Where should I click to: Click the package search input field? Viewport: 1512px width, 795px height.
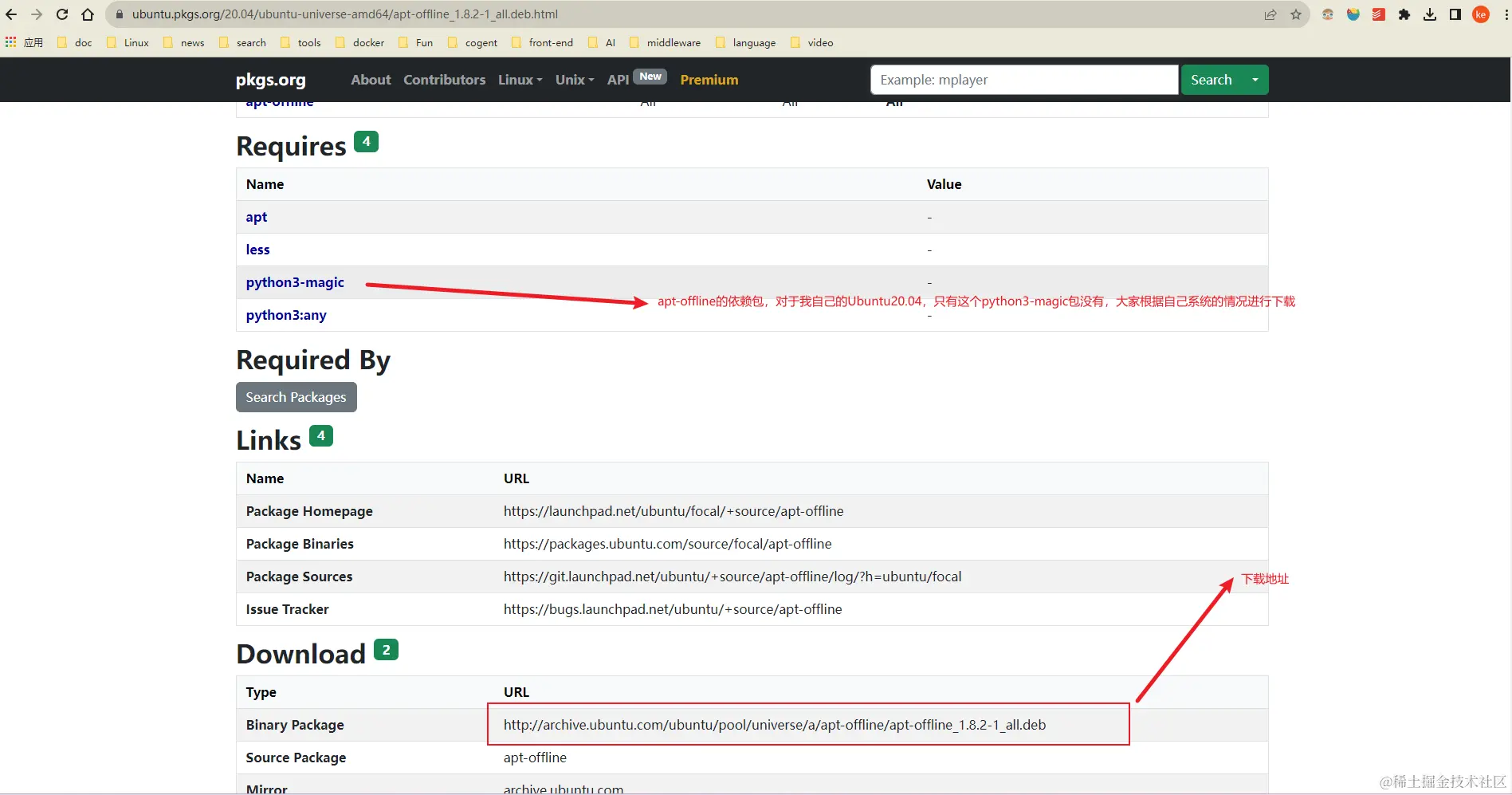coord(1024,80)
